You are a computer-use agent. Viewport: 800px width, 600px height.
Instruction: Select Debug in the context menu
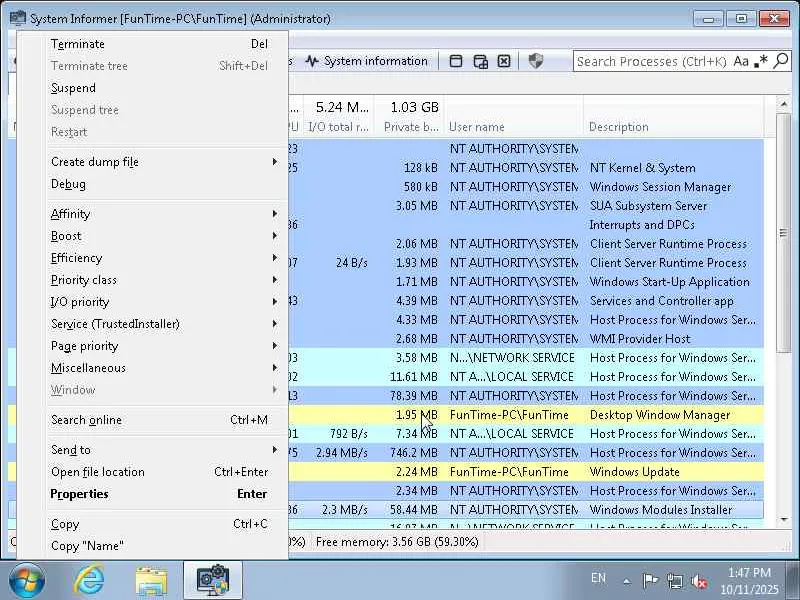160,184
